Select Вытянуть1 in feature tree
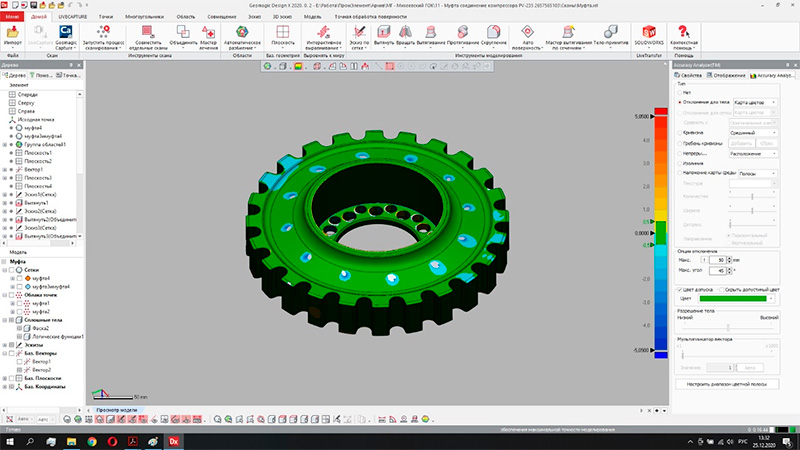The image size is (800, 450). pos(36,203)
